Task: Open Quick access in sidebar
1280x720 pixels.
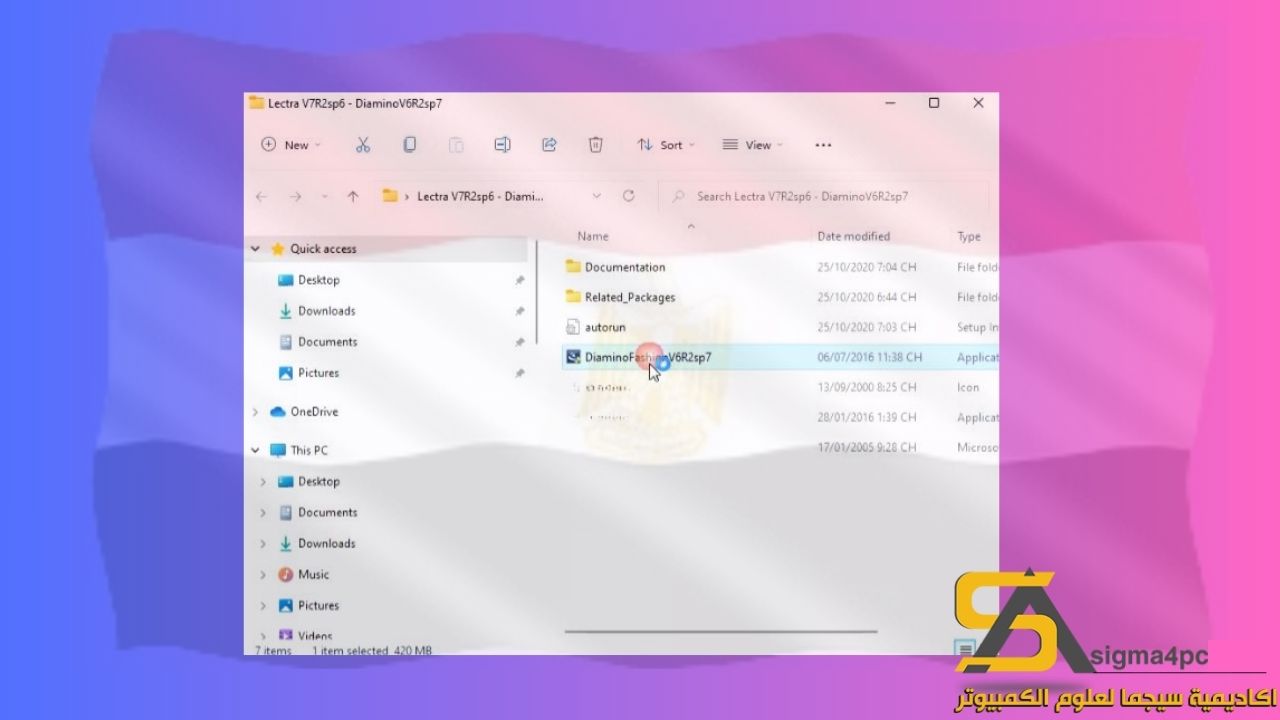Action: click(323, 249)
